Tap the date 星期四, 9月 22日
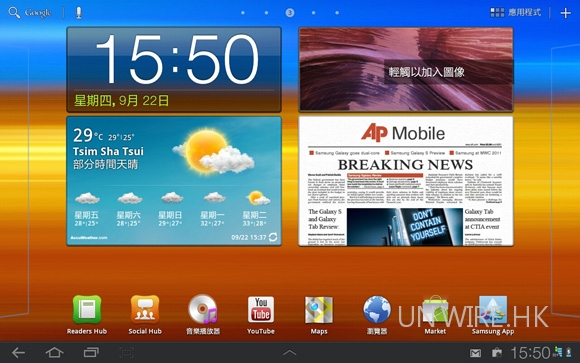Image resolution: width=580 pixels, height=363 pixels. click(121, 100)
